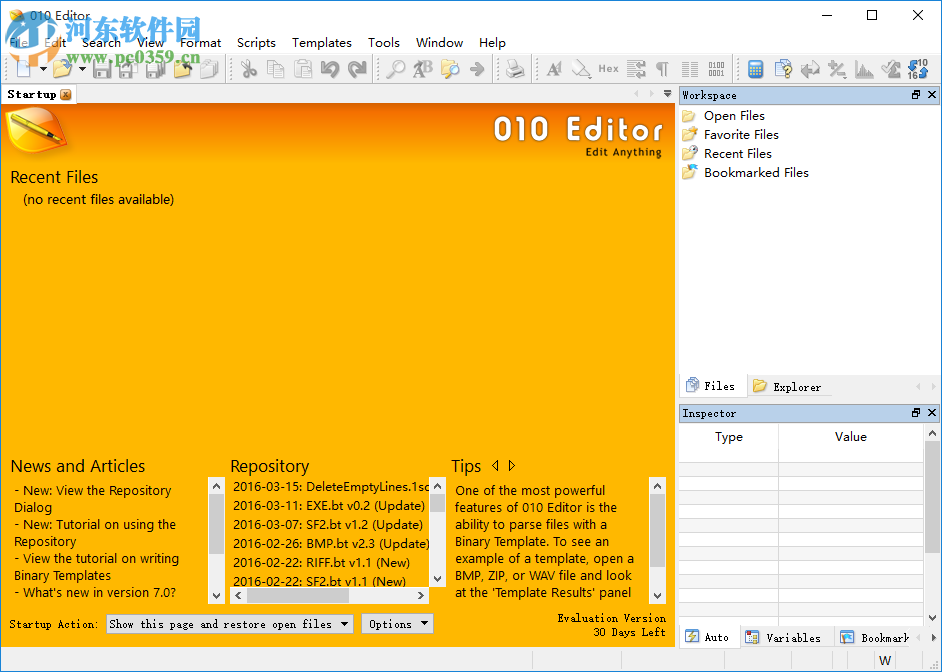Open the File menu

[x=19, y=43]
